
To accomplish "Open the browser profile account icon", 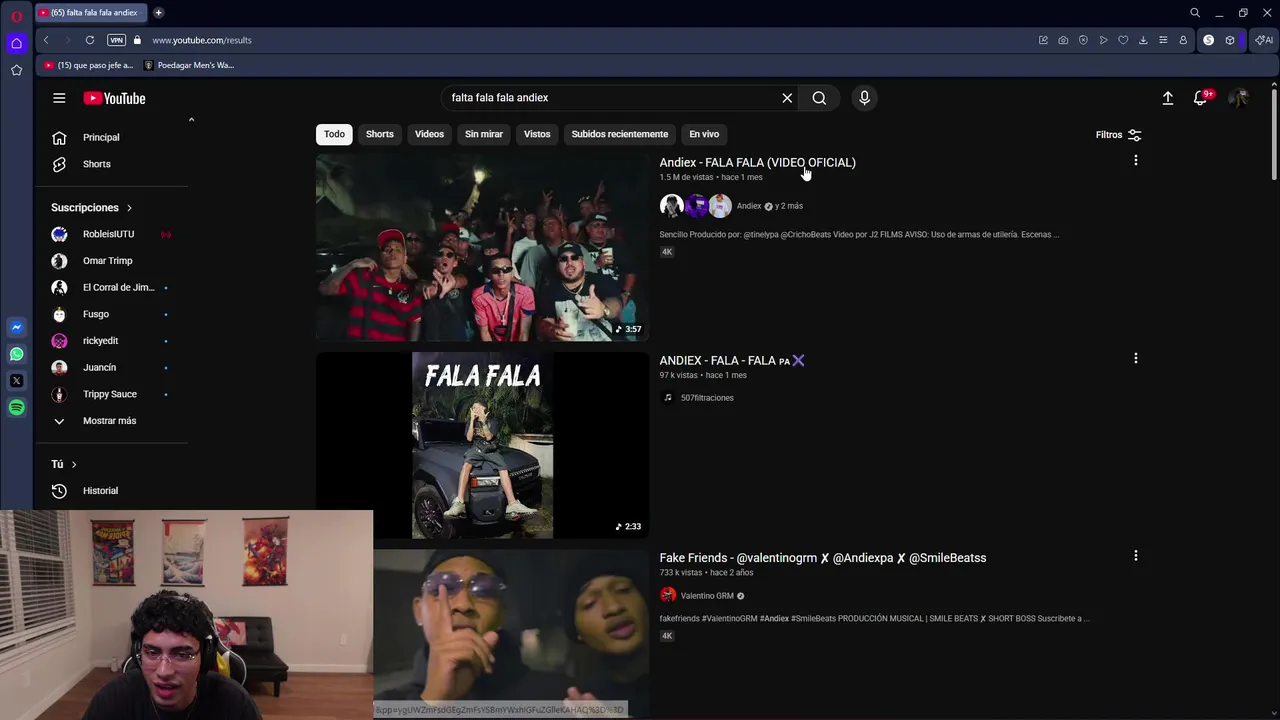I will [1183, 40].
